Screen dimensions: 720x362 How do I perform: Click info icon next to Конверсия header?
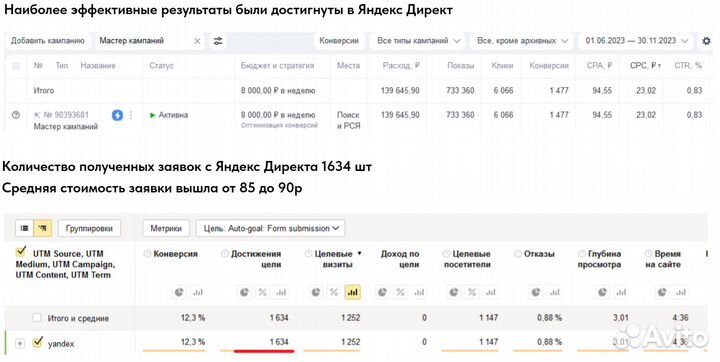pos(147,254)
